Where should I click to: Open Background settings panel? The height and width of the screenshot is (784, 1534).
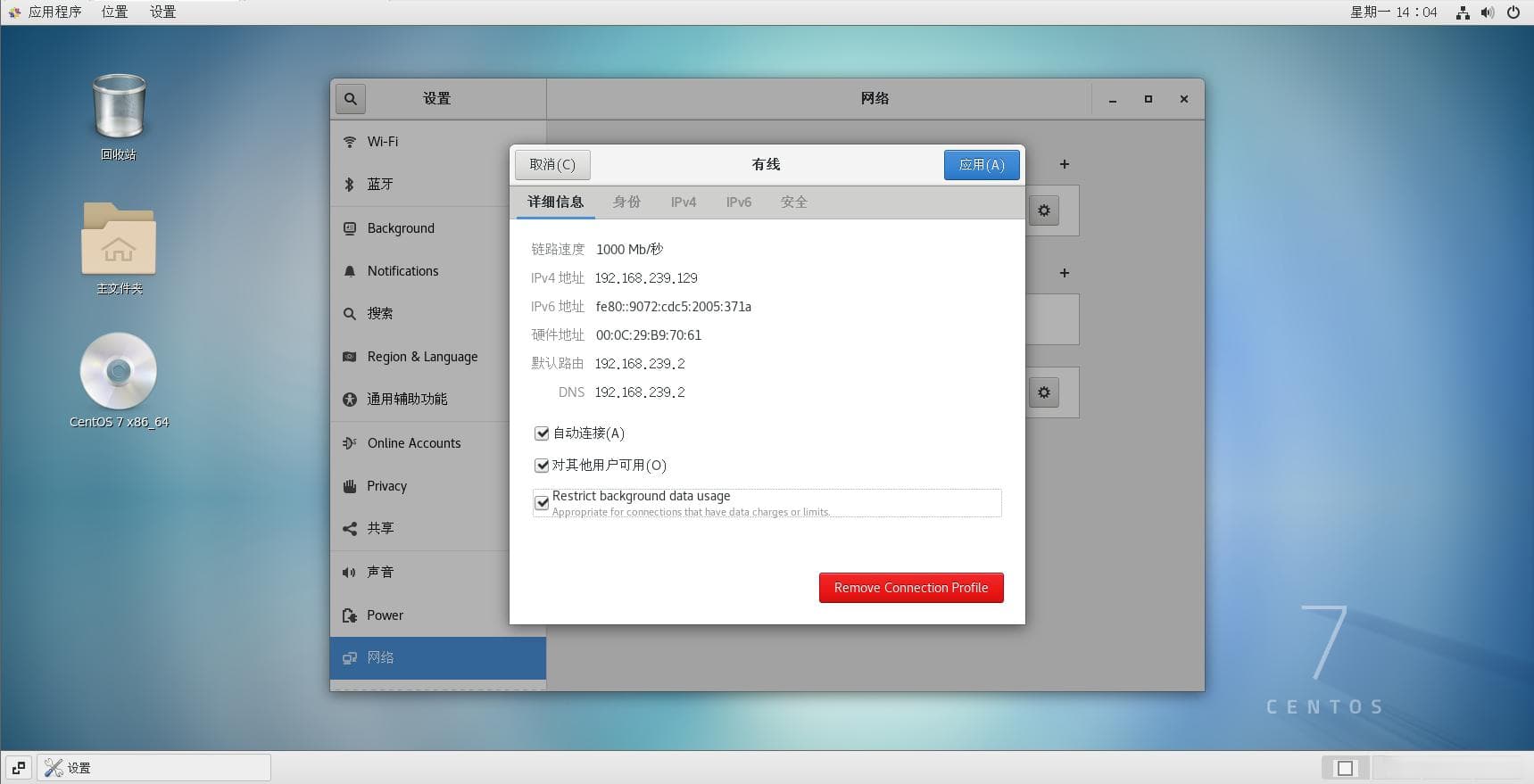point(438,228)
